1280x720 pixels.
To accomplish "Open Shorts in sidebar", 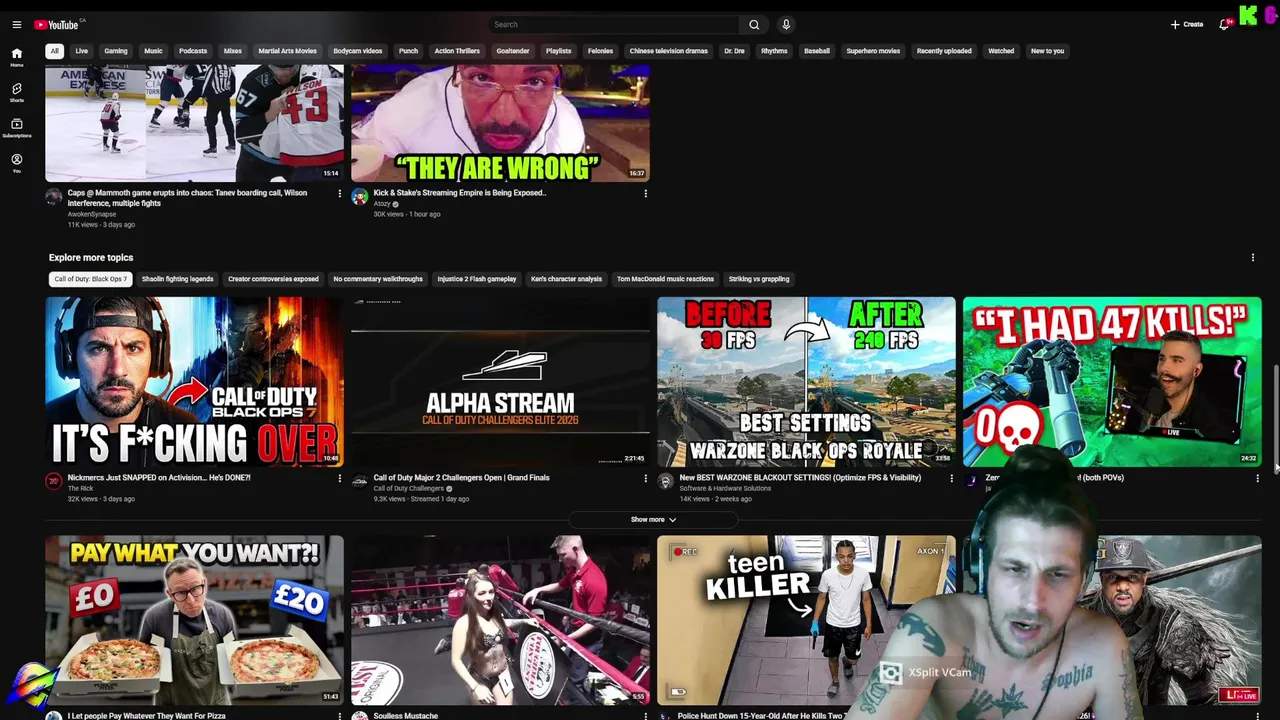I will coord(16,93).
